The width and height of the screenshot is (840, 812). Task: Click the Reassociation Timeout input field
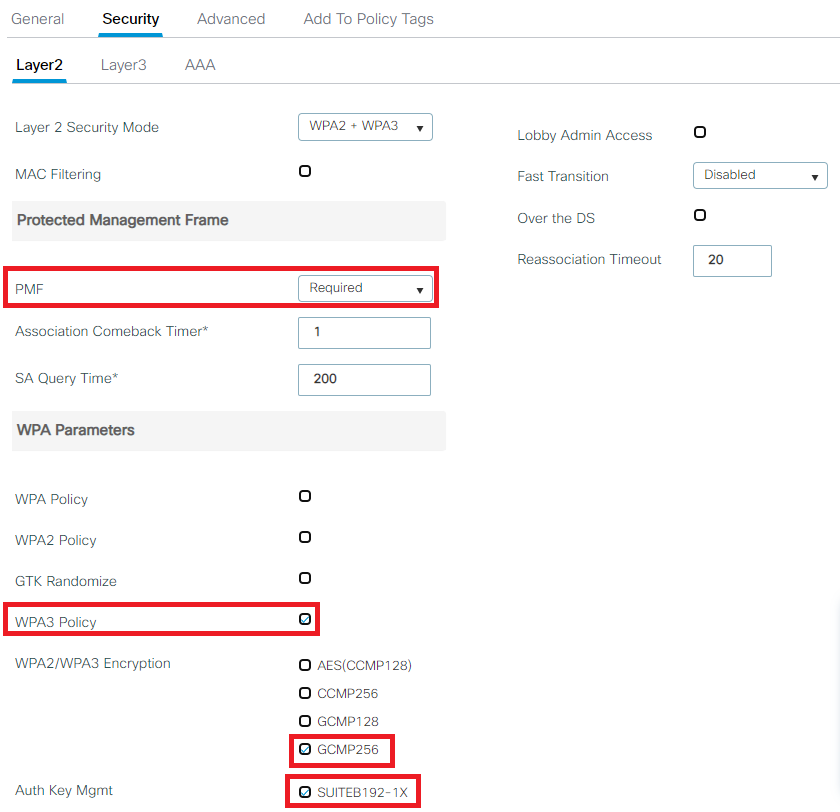(732, 261)
